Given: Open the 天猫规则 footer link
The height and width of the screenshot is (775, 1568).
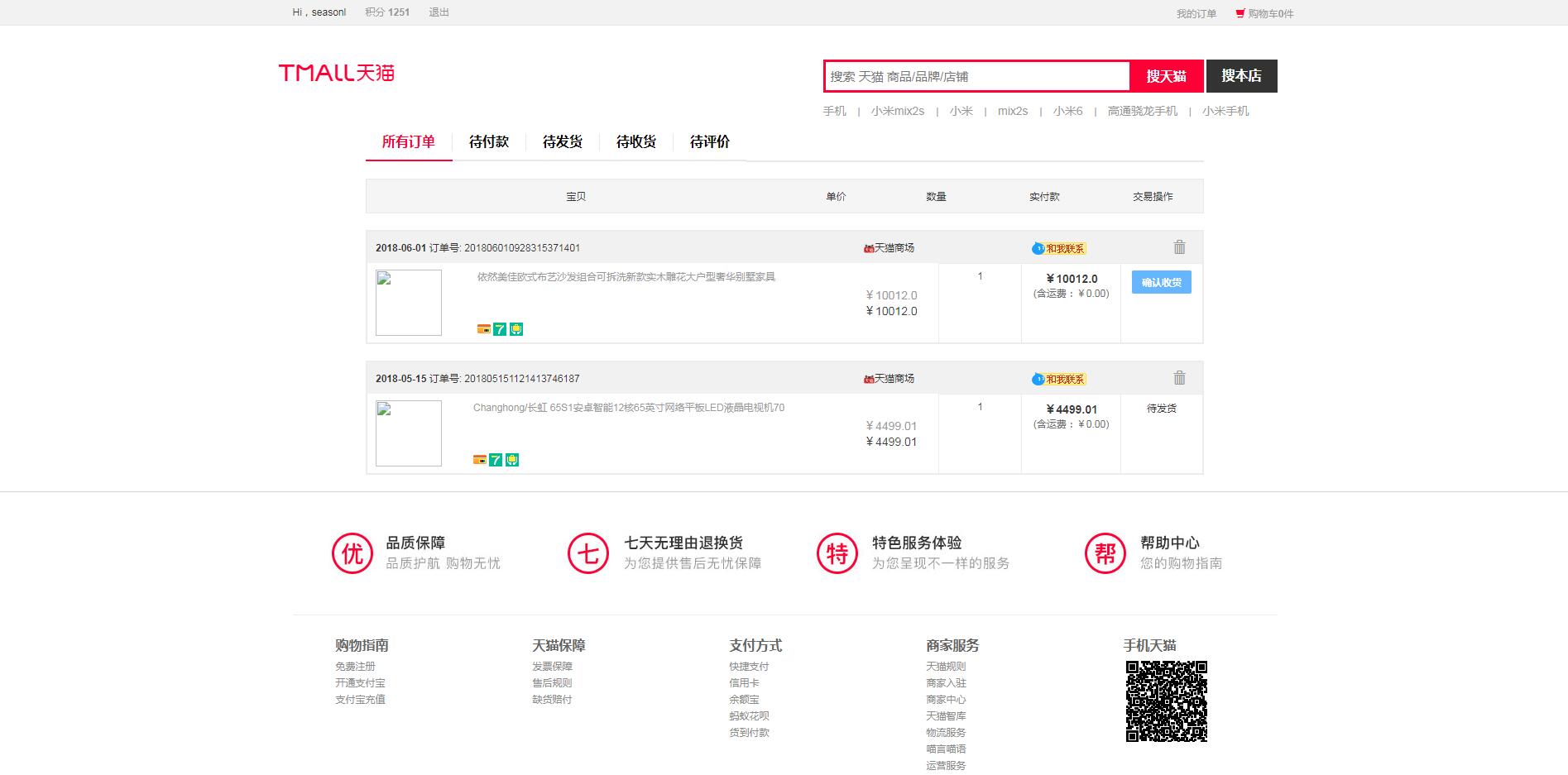Looking at the screenshot, I should (x=946, y=667).
